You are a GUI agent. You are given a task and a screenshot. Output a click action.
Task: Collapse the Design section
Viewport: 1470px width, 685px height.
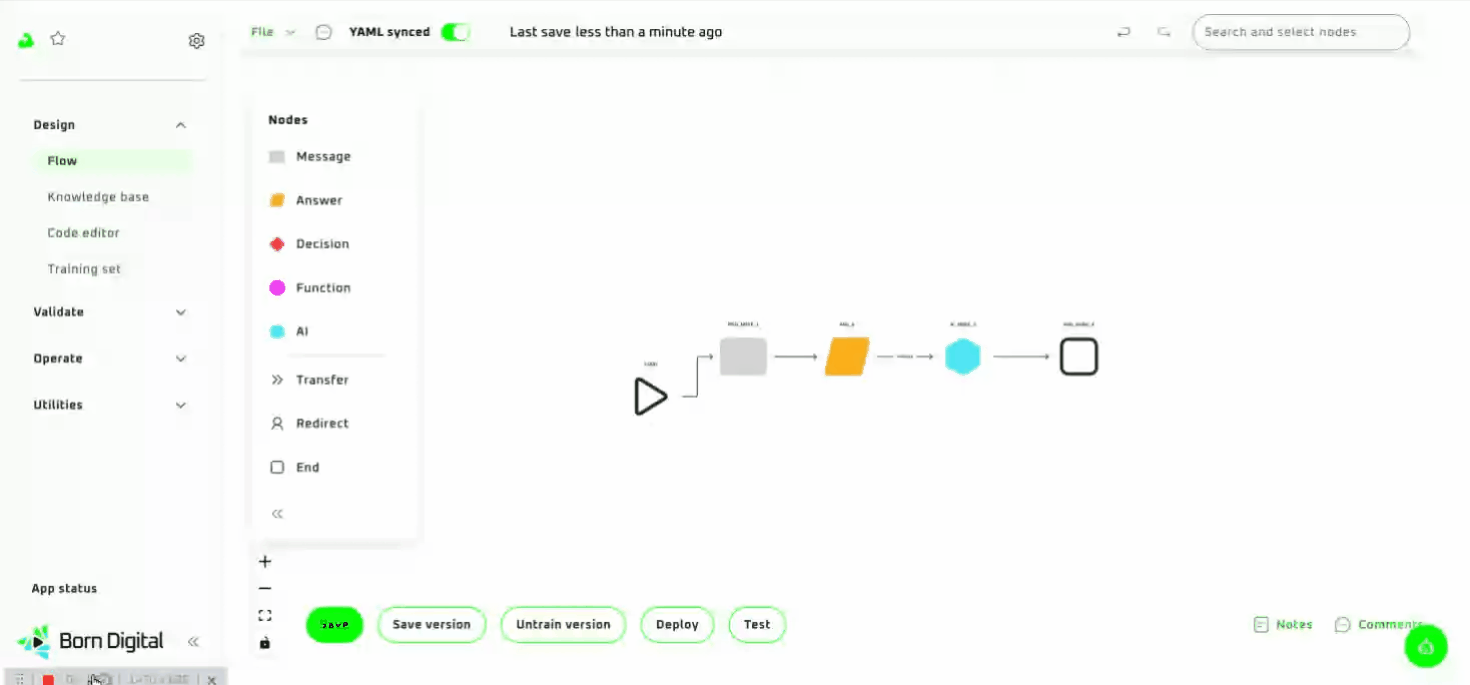(181, 125)
